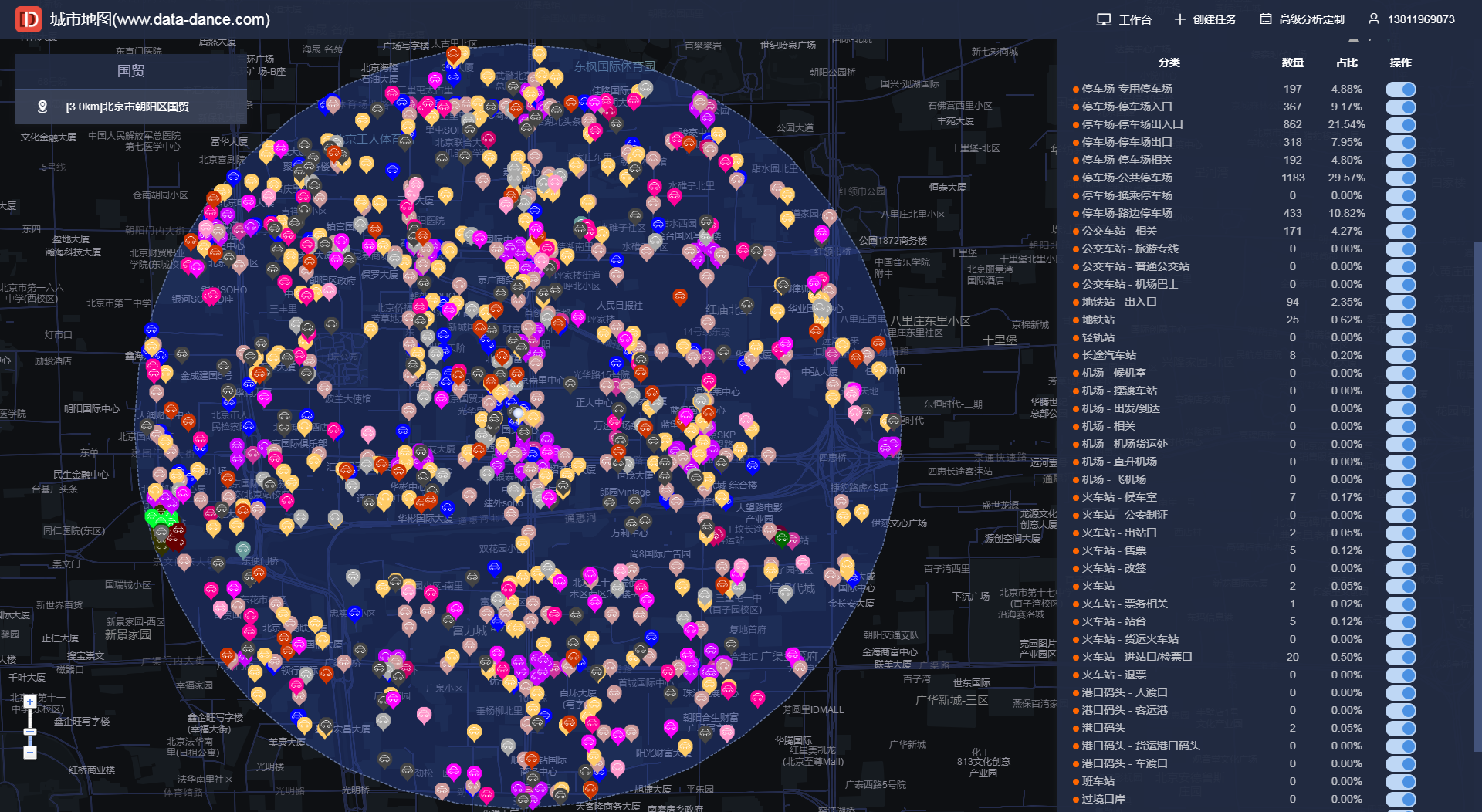Viewport: 1482px width, 812px height.
Task: Click the bright green marker near 同仁医院
Action: pos(154,516)
